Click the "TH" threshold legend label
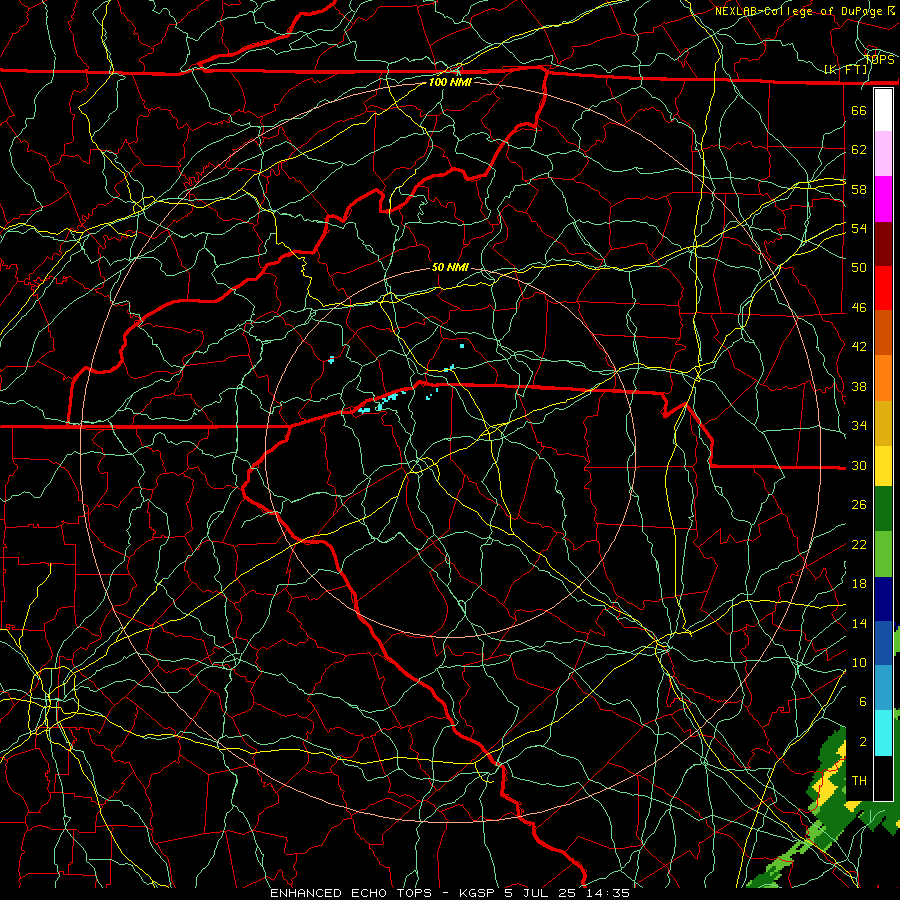The image size is (900, 900). coord(859,781)
